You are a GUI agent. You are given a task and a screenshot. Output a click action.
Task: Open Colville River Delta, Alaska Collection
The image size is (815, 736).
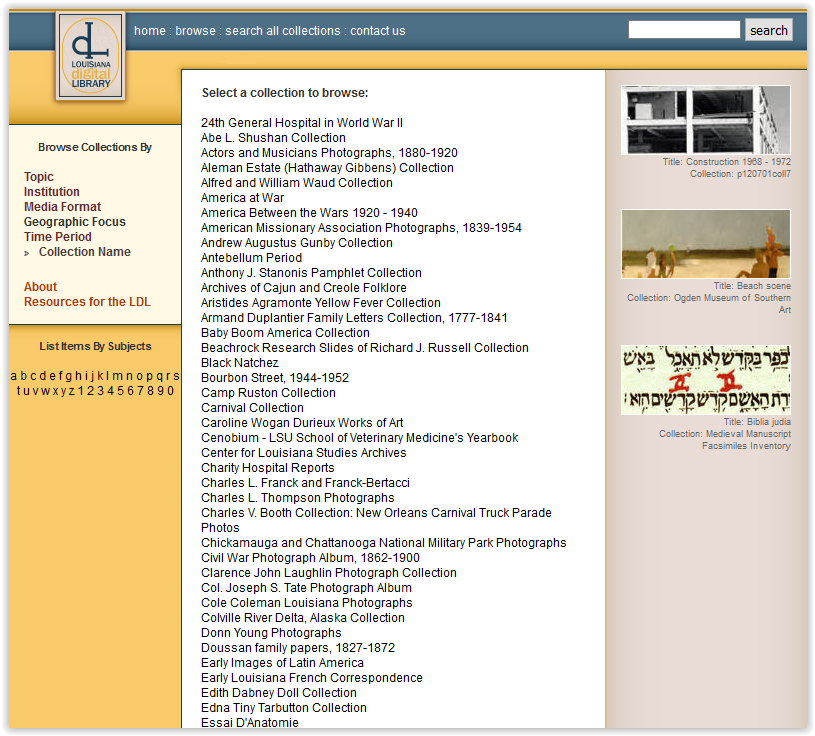click(x=303, y=619)
